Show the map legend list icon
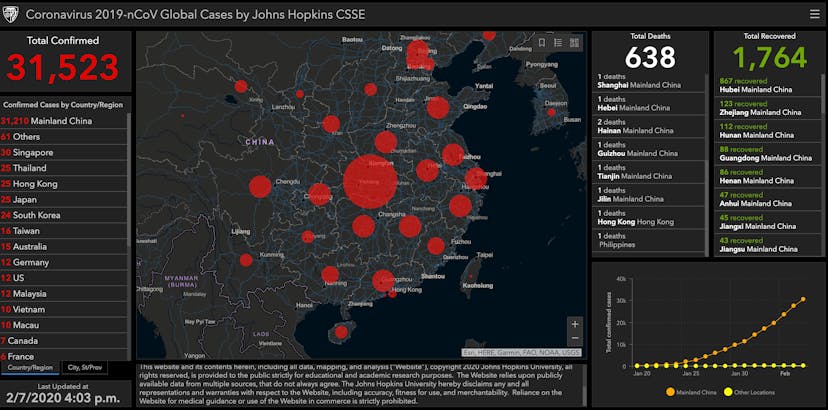Screen dimensions: 828x410 (558, 43)
